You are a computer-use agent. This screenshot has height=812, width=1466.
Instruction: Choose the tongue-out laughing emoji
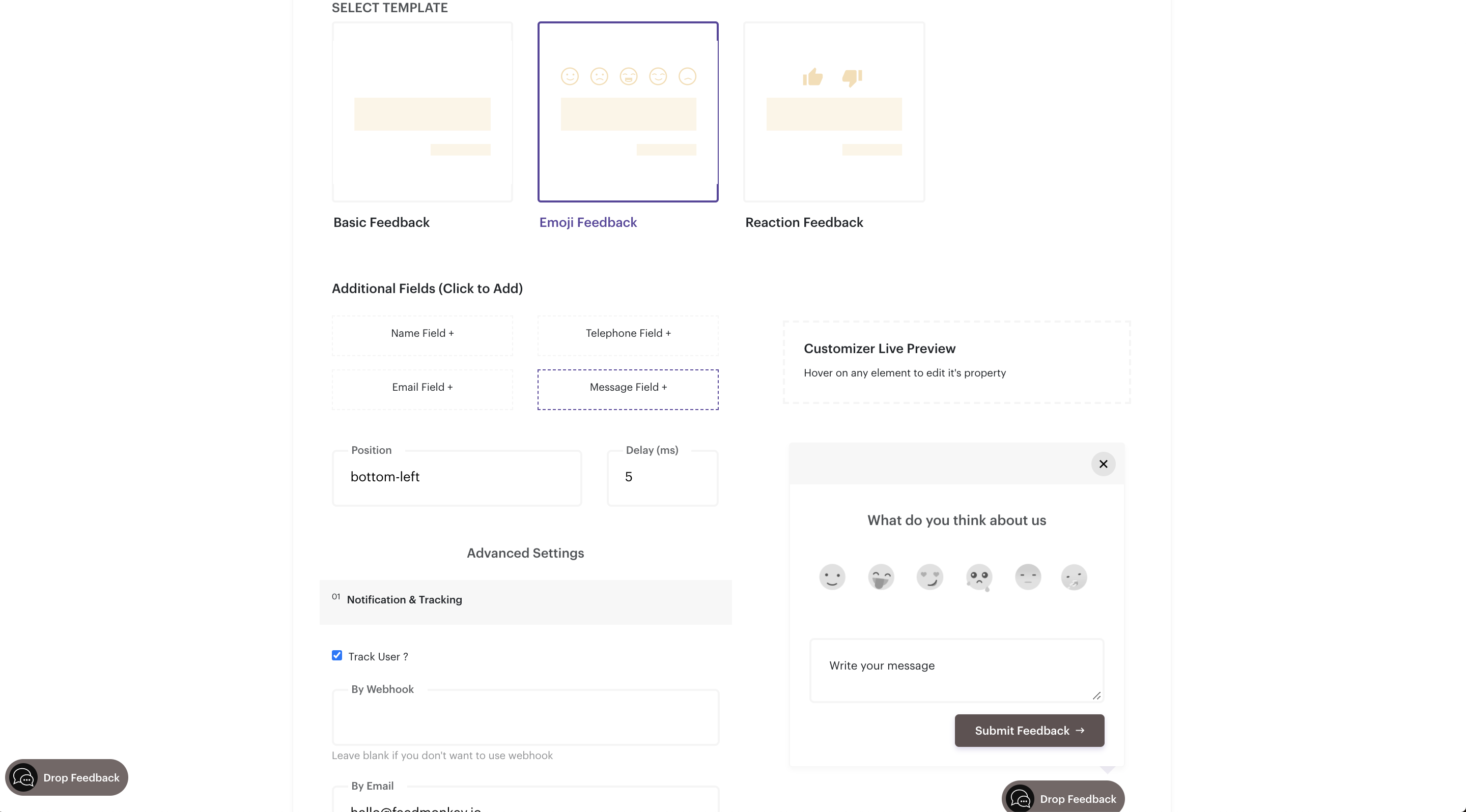(881, 576)
